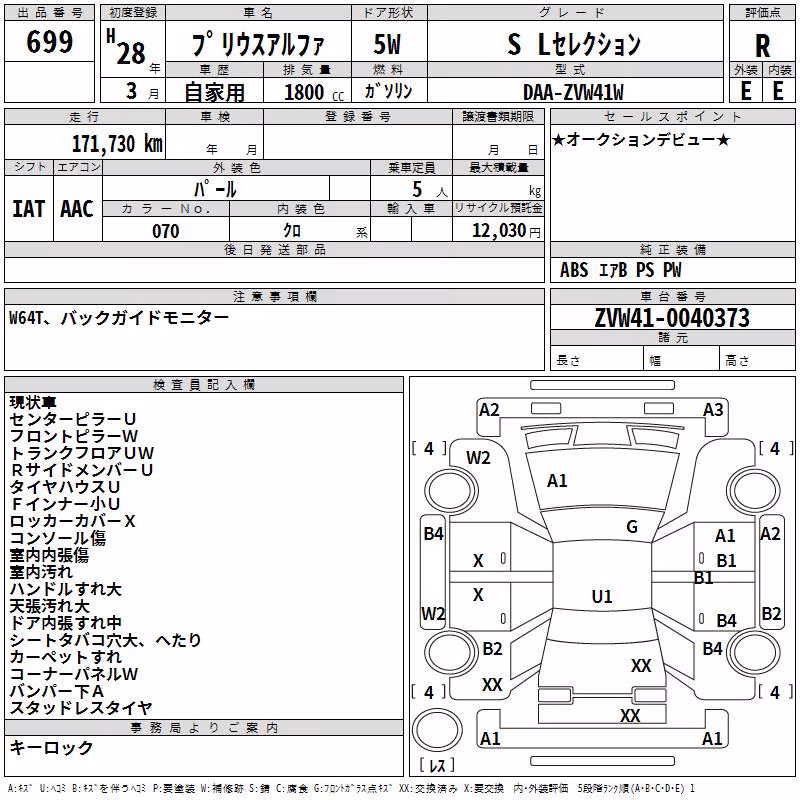Click the recycle deposit 12,030円

(506, 231)
